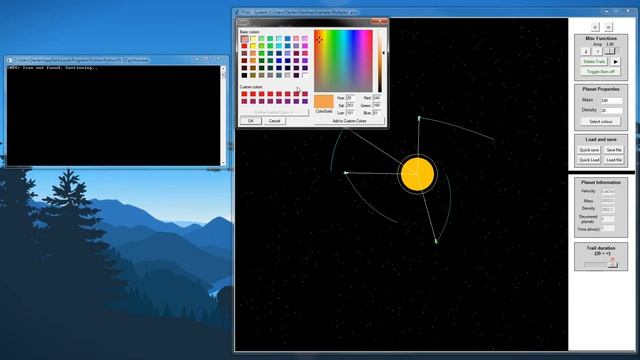Click Toggle Stars off button

click(600, 71)
